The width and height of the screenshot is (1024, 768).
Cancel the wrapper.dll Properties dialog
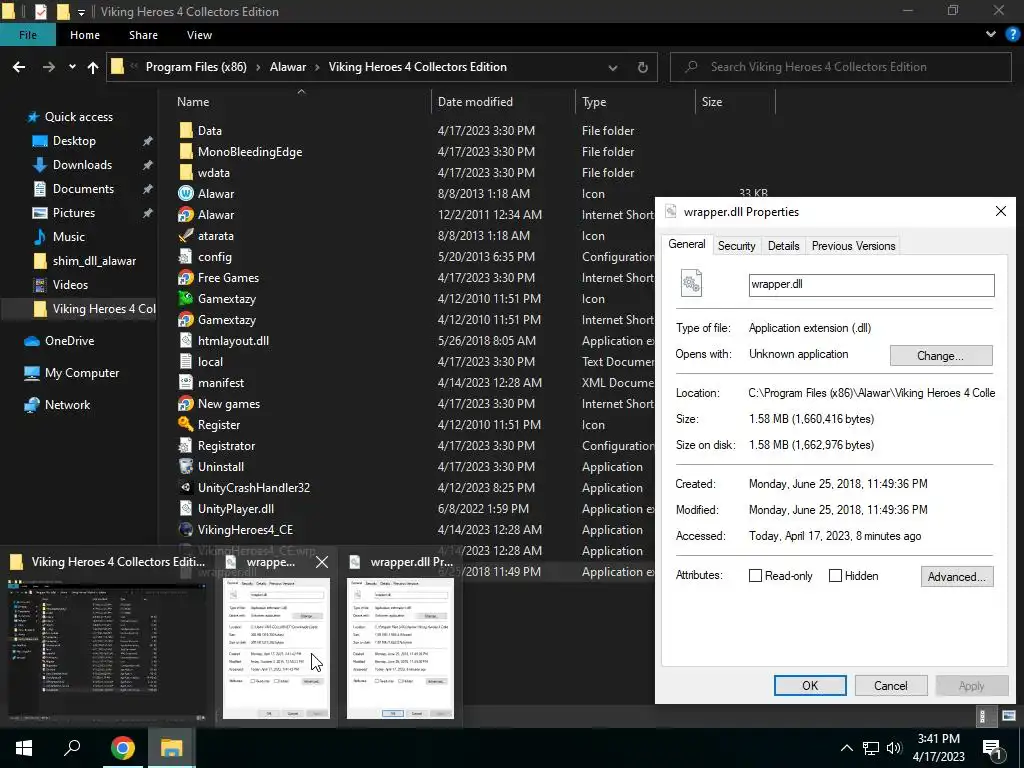[x=891, y=685]
